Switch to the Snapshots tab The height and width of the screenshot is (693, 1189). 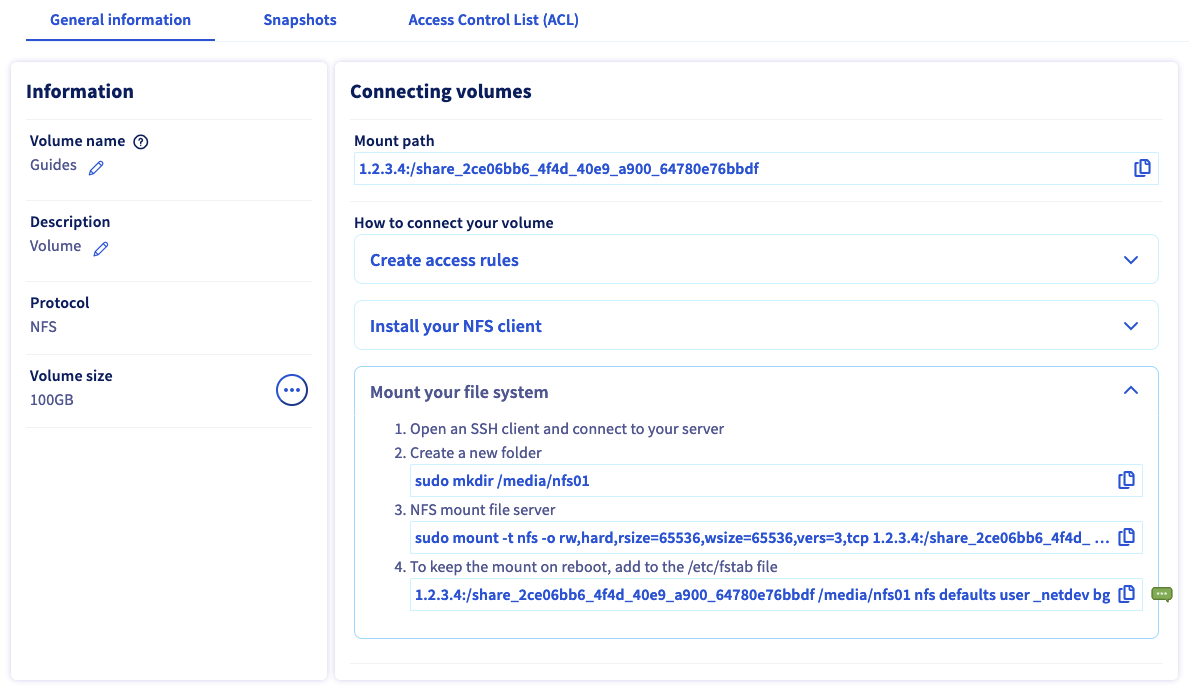[300, 20]
